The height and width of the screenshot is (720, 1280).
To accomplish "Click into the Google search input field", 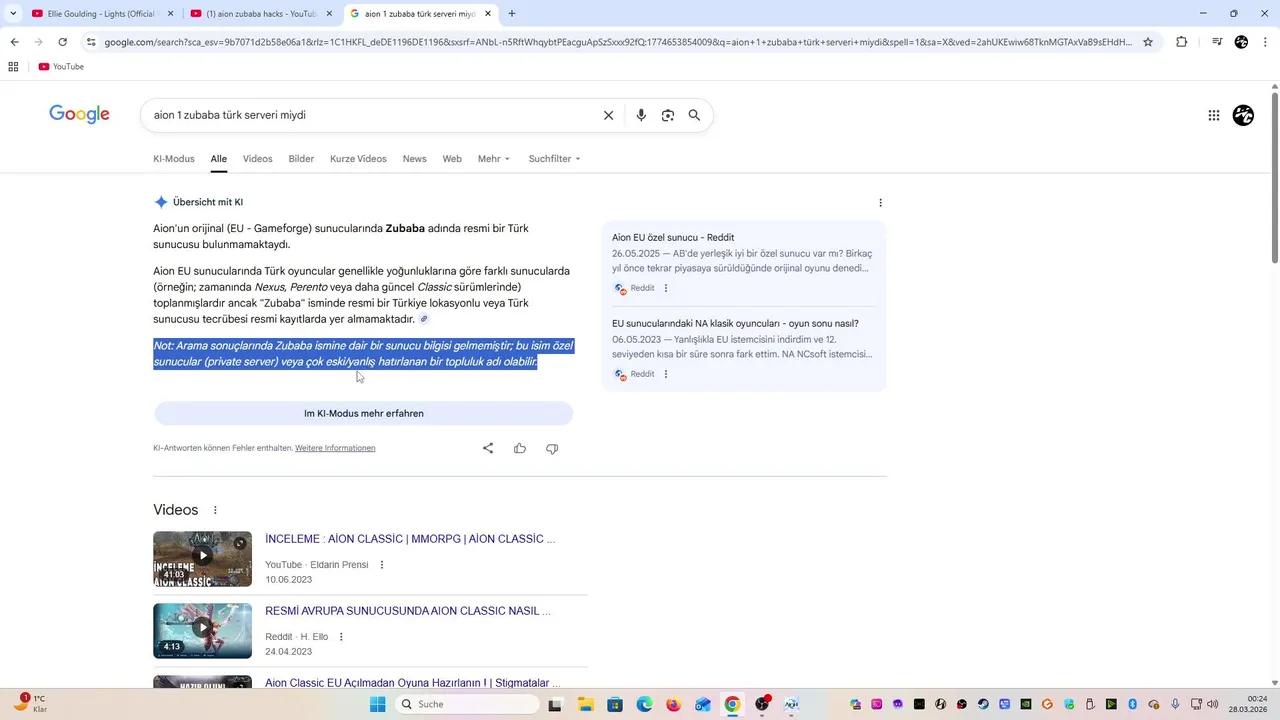I will tap(370, 115).
